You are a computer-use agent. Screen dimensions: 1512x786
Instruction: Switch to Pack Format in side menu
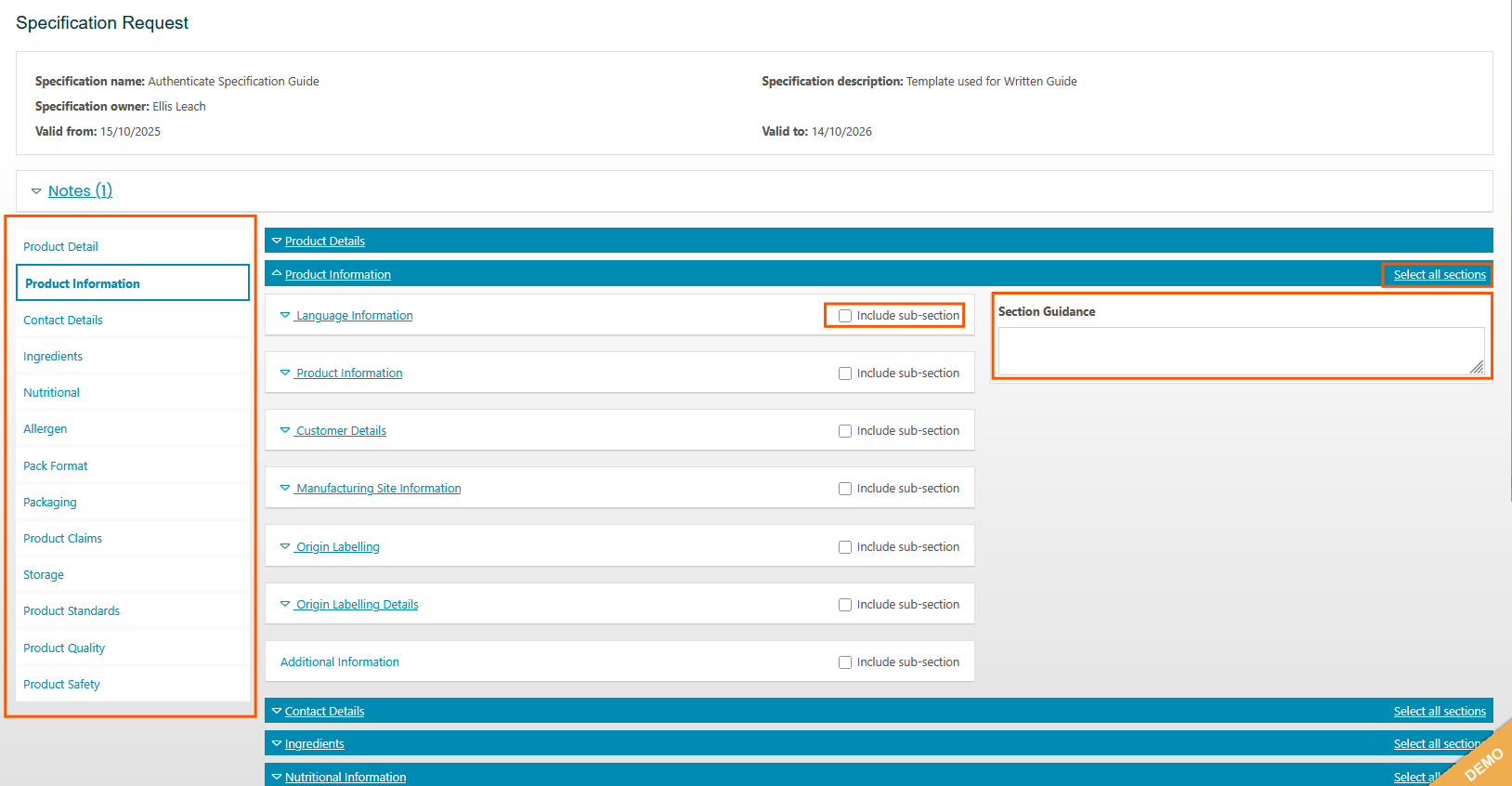56,466
